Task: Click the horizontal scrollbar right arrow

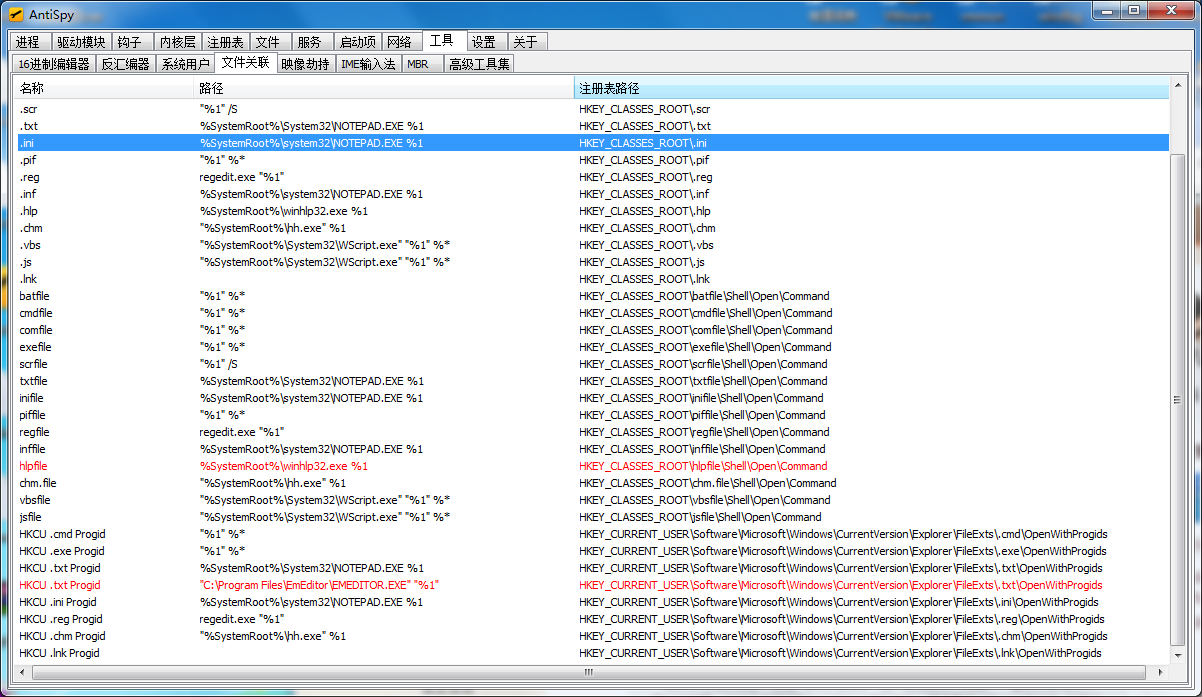Action: click(1160, 672)
